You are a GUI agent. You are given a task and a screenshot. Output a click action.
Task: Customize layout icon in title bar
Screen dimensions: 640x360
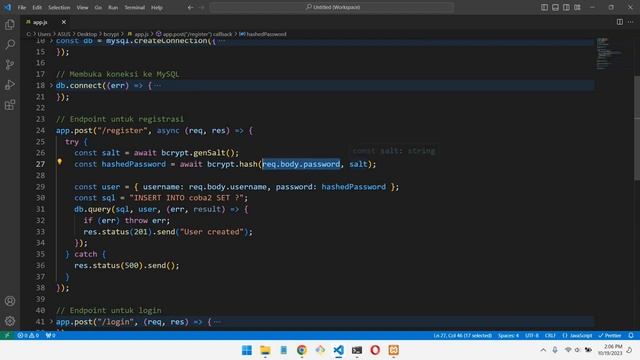[577, 7]
